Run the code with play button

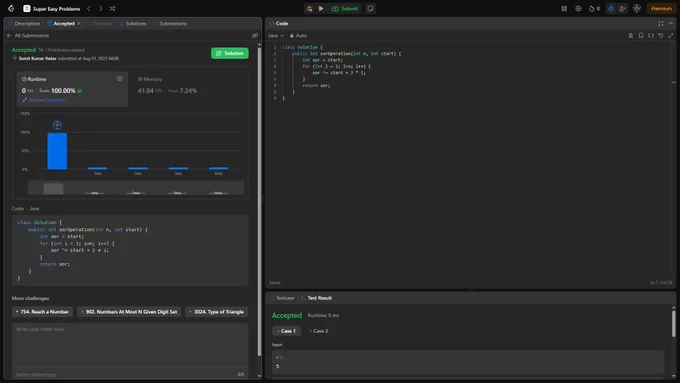(x=321, y=8)
